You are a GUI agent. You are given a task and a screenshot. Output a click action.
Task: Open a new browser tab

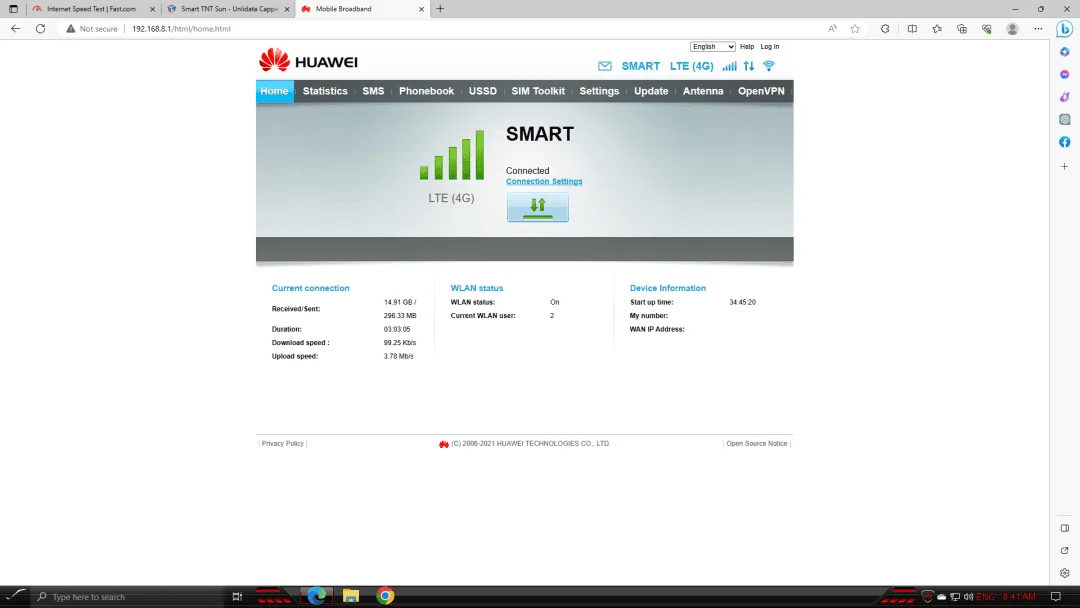(440, 9)
